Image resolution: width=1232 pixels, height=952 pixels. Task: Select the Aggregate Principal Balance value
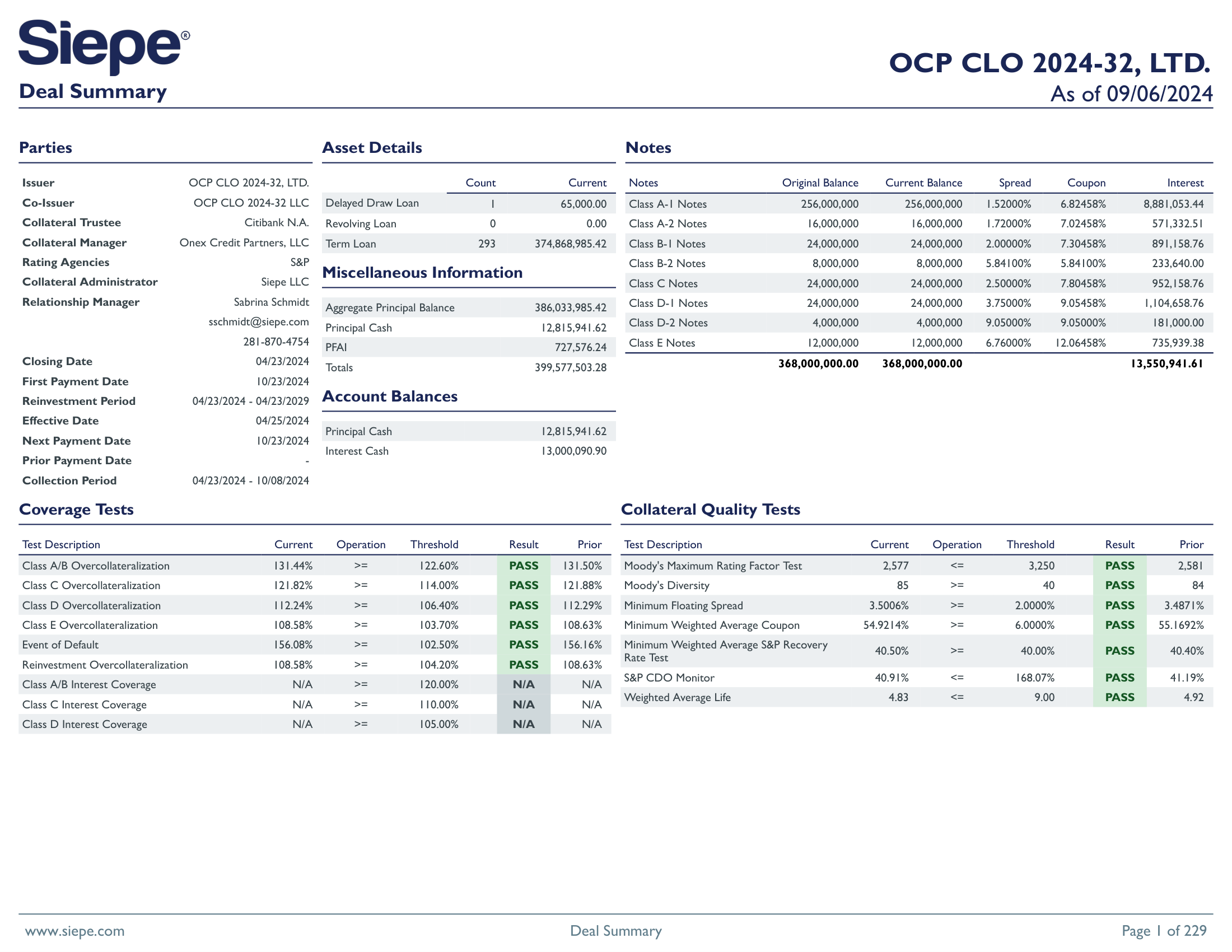point(570,308)
